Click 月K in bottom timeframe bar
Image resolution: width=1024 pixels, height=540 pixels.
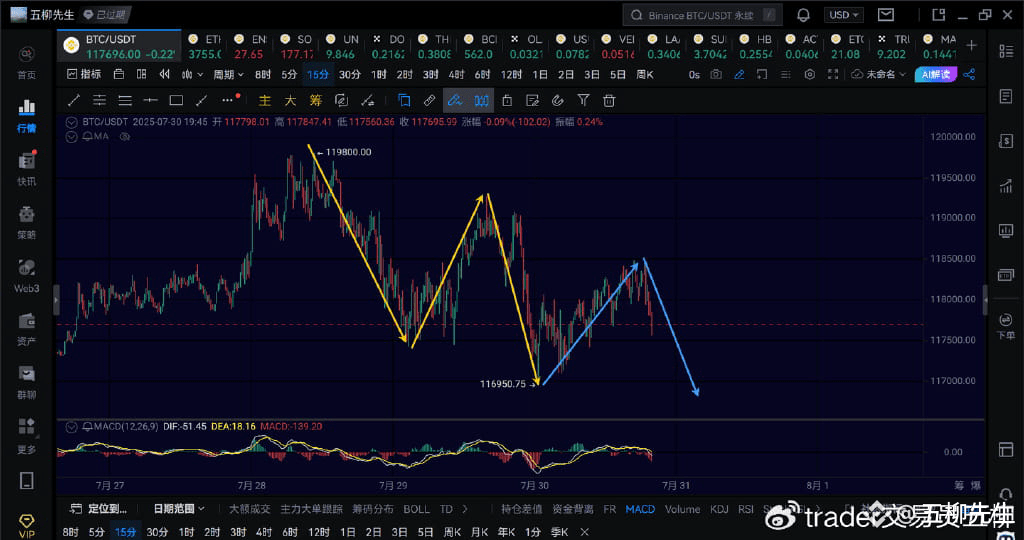479,532
